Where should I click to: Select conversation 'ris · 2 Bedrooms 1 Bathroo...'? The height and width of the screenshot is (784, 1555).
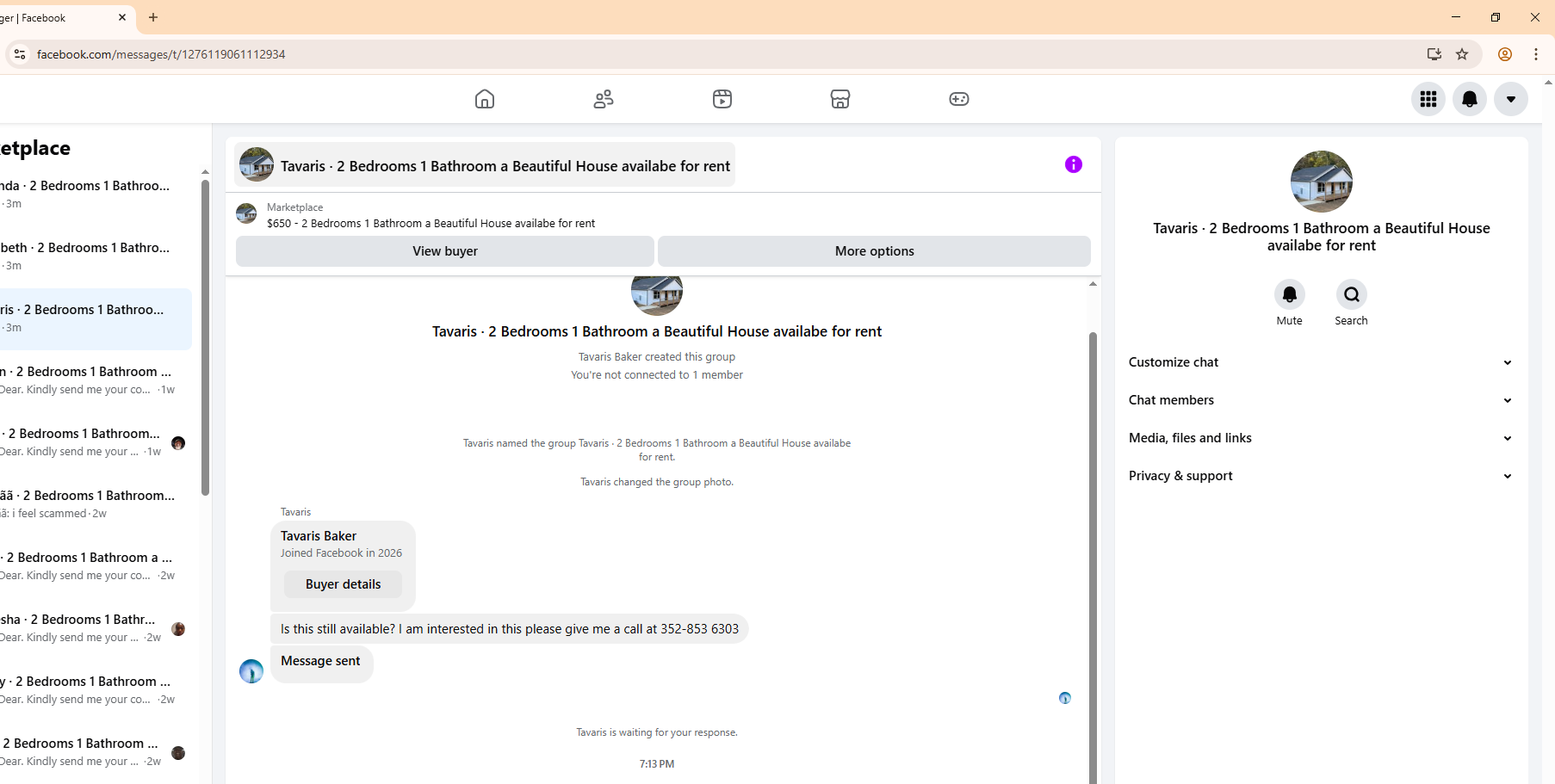coord(96,318)
